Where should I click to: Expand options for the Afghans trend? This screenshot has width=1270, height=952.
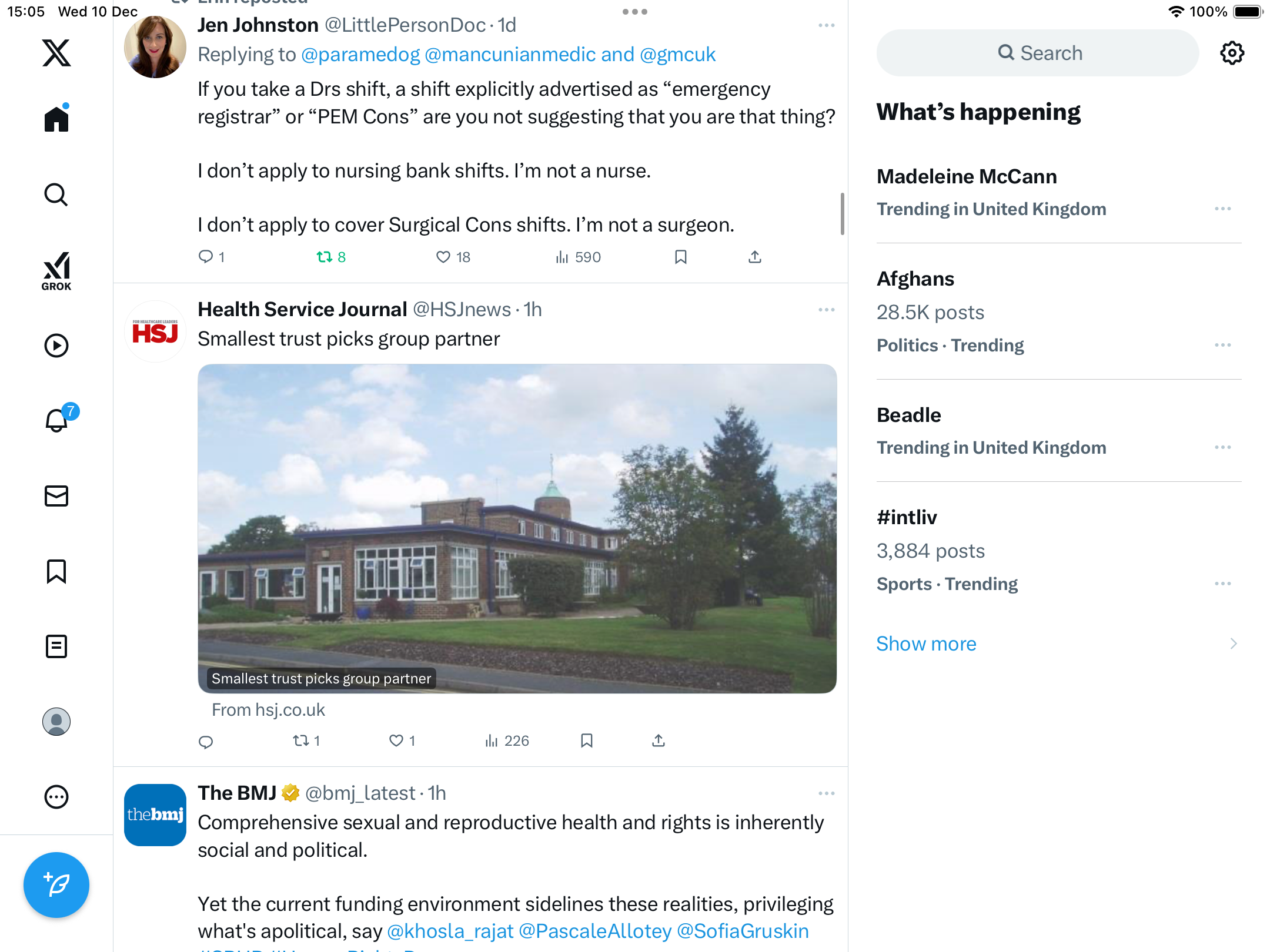coord(1222,345)
